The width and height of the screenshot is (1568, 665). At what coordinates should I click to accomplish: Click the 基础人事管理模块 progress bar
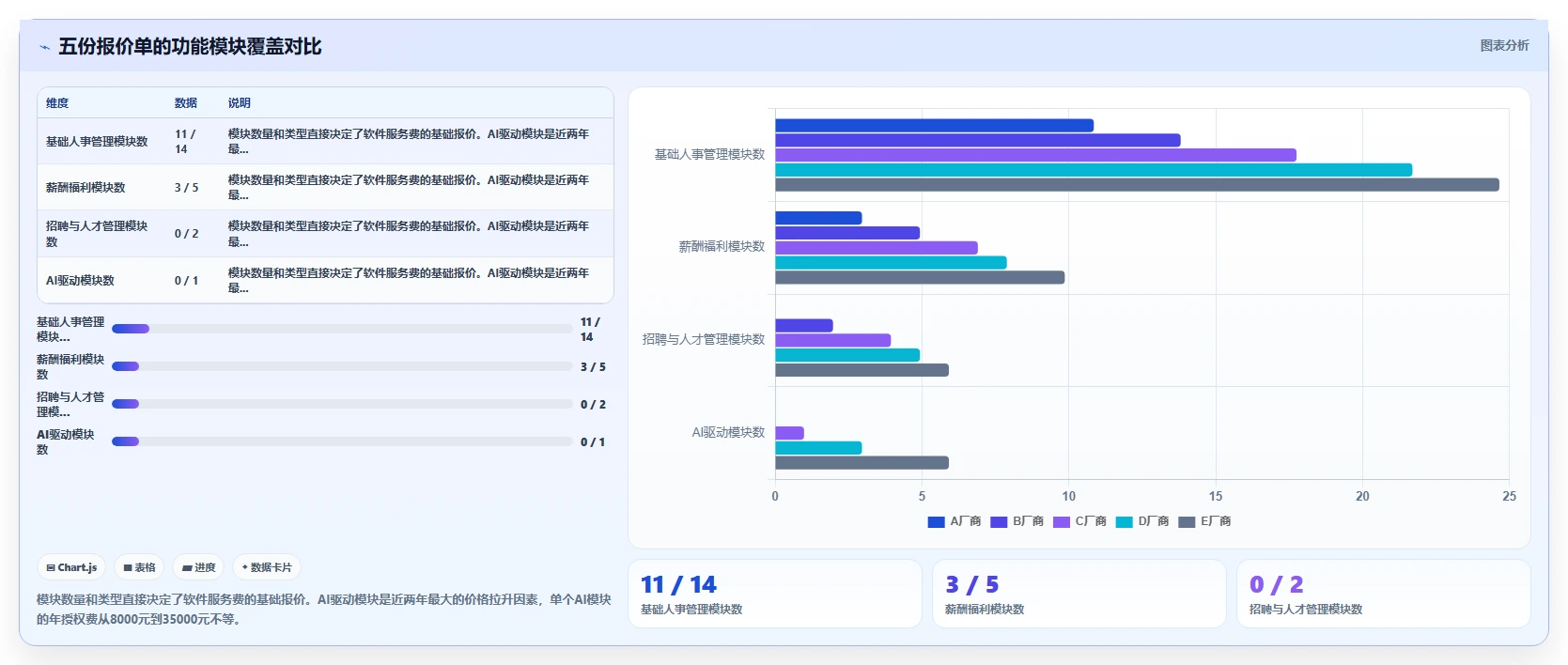click(342, 329)
